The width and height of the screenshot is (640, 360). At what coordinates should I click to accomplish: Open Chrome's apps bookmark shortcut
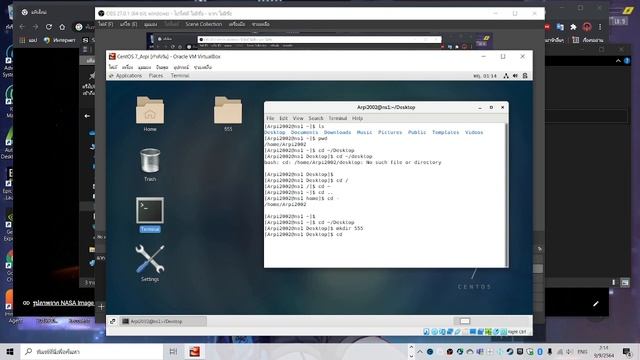pyautogui.click(x=27, y=40)
